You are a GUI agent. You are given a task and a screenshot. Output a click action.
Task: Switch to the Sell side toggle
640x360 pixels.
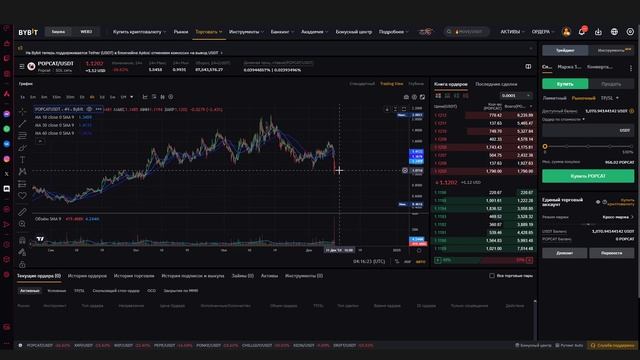(611, 84)
